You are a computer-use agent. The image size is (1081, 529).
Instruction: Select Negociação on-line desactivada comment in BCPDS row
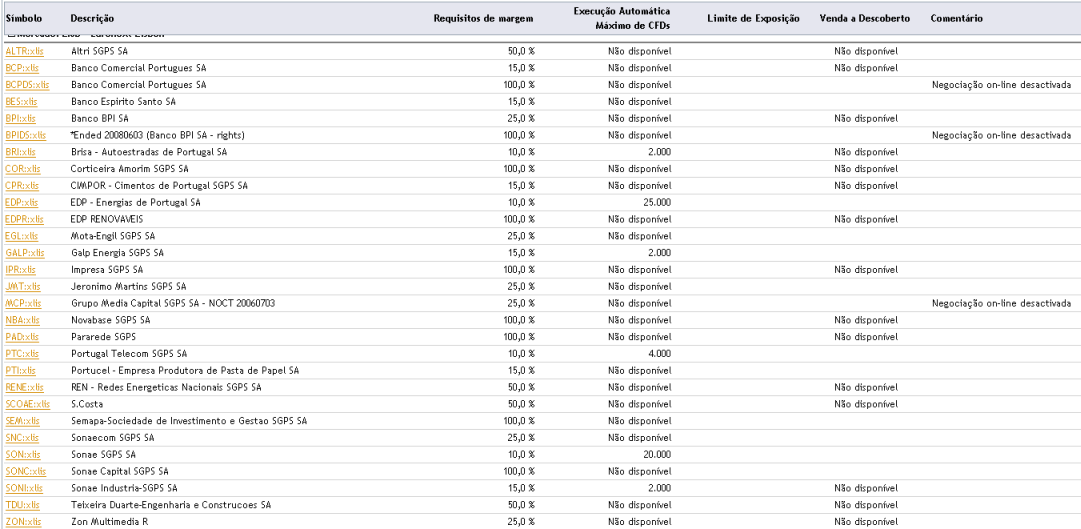tap(1001, 85)
